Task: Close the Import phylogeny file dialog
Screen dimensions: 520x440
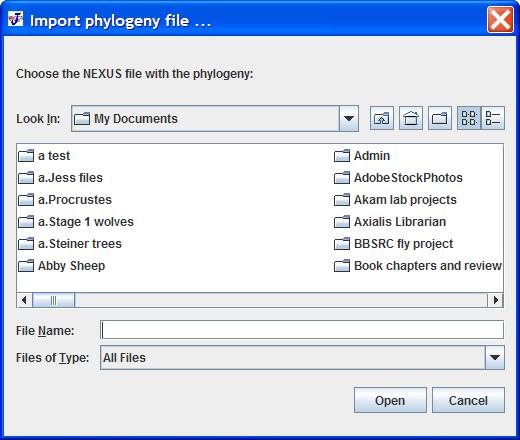Action: pos(500,20)
